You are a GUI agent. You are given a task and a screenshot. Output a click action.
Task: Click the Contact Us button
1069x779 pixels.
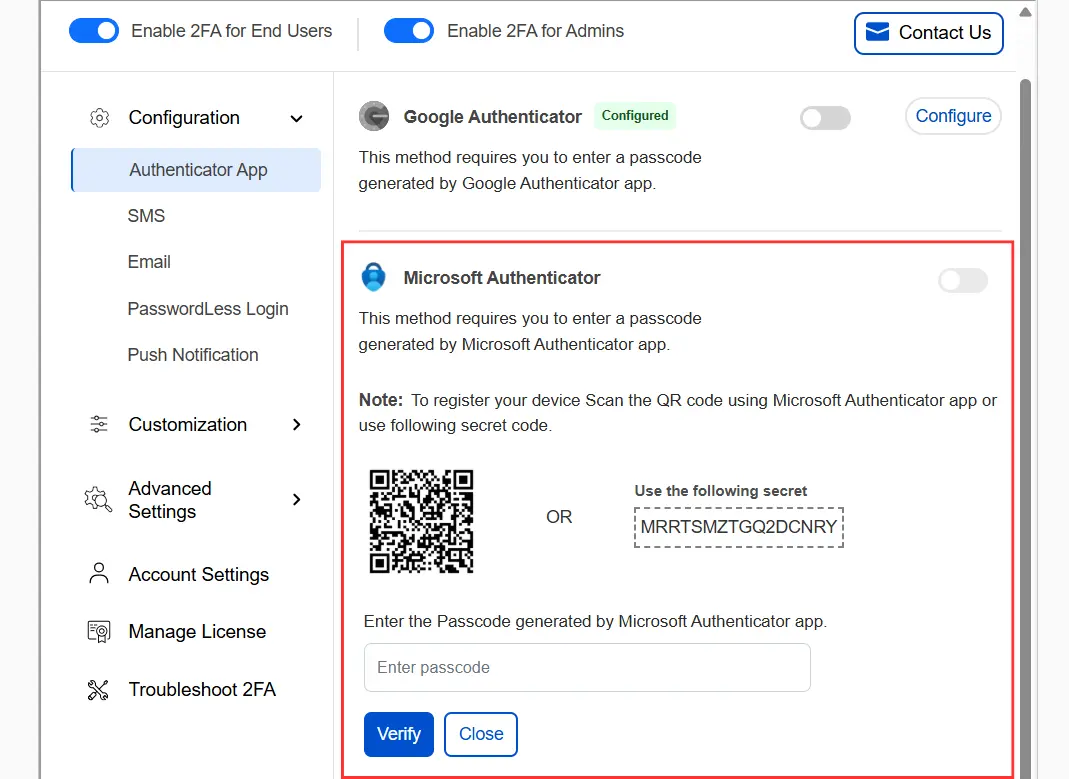tap(929, 33)
